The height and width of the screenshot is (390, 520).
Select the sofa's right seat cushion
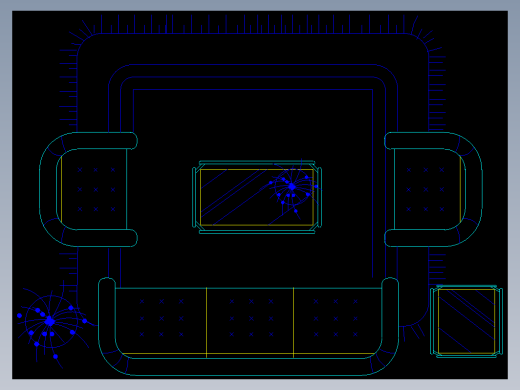tap(338, 321)
